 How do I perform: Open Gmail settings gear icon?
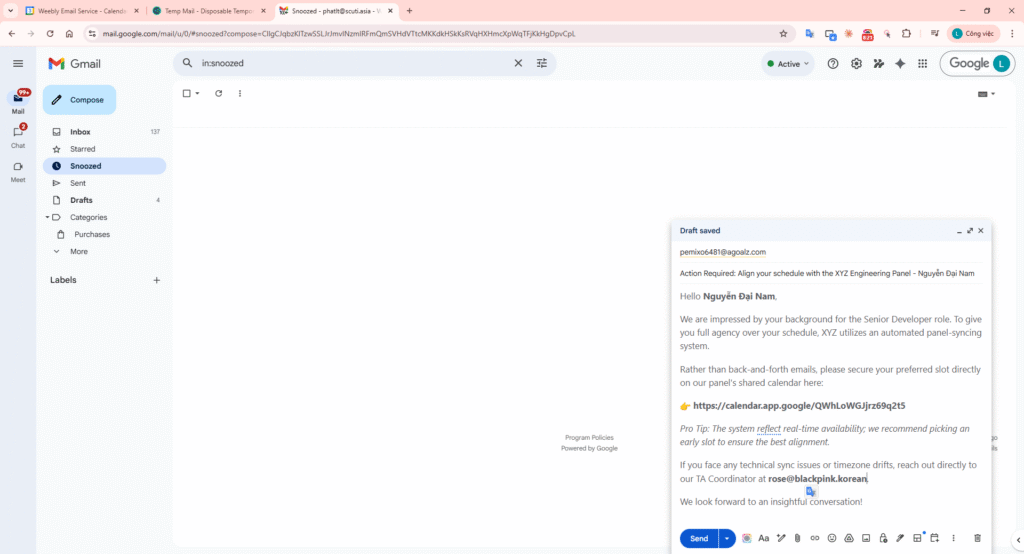point(856,63)
